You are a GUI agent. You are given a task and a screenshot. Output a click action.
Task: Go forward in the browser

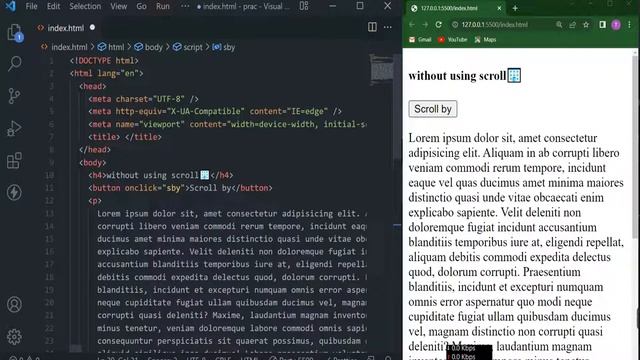pos(425,24)
